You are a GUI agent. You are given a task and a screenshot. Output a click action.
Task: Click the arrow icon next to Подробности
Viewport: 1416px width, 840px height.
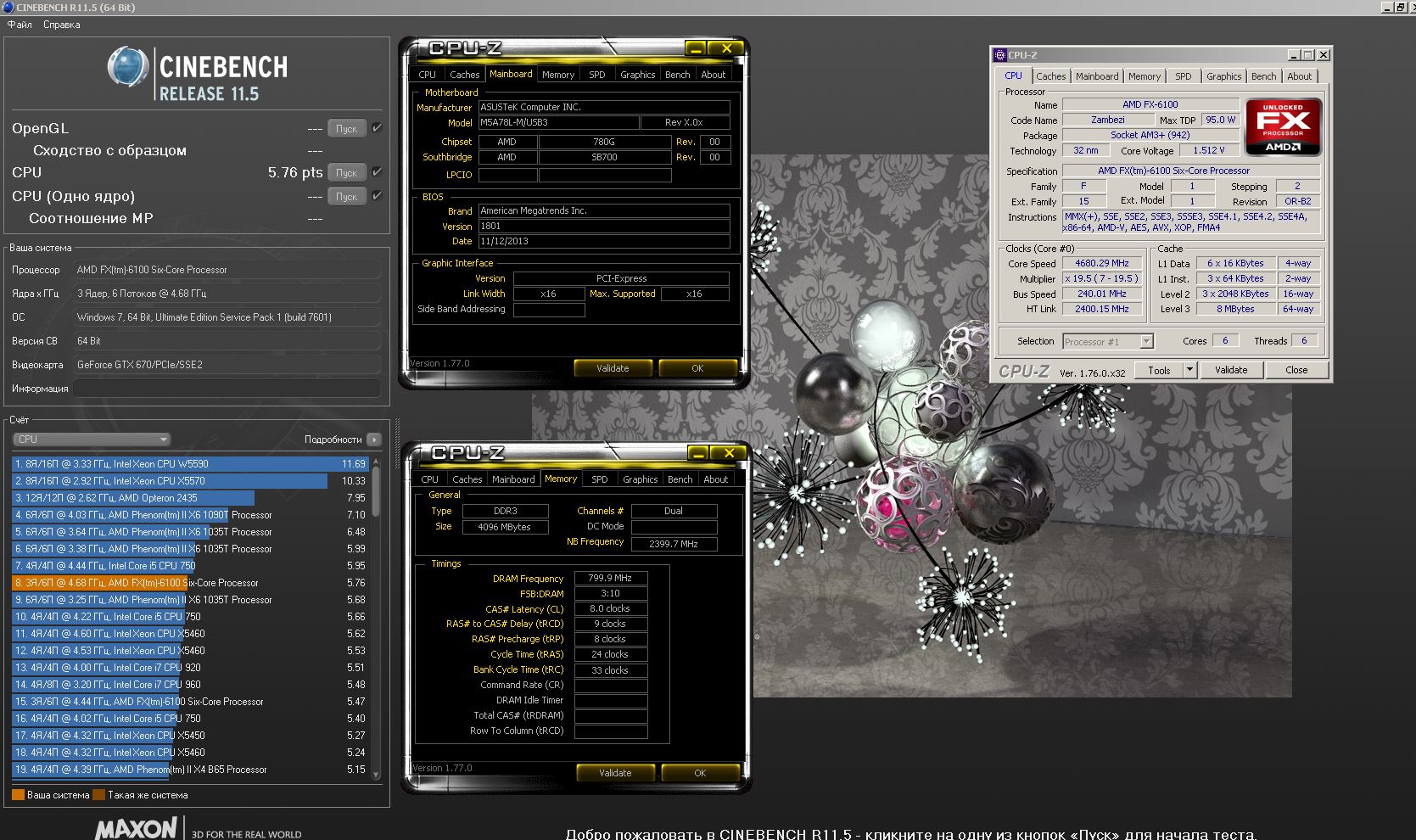tap(374, 440)
